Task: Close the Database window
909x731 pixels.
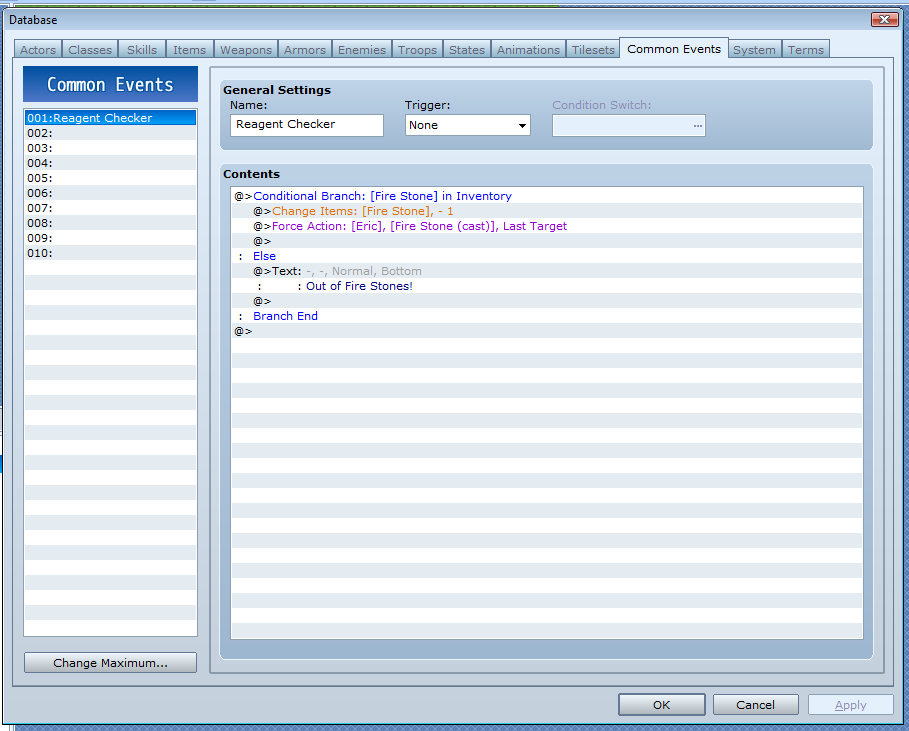Action: click(x=884, y=19)
